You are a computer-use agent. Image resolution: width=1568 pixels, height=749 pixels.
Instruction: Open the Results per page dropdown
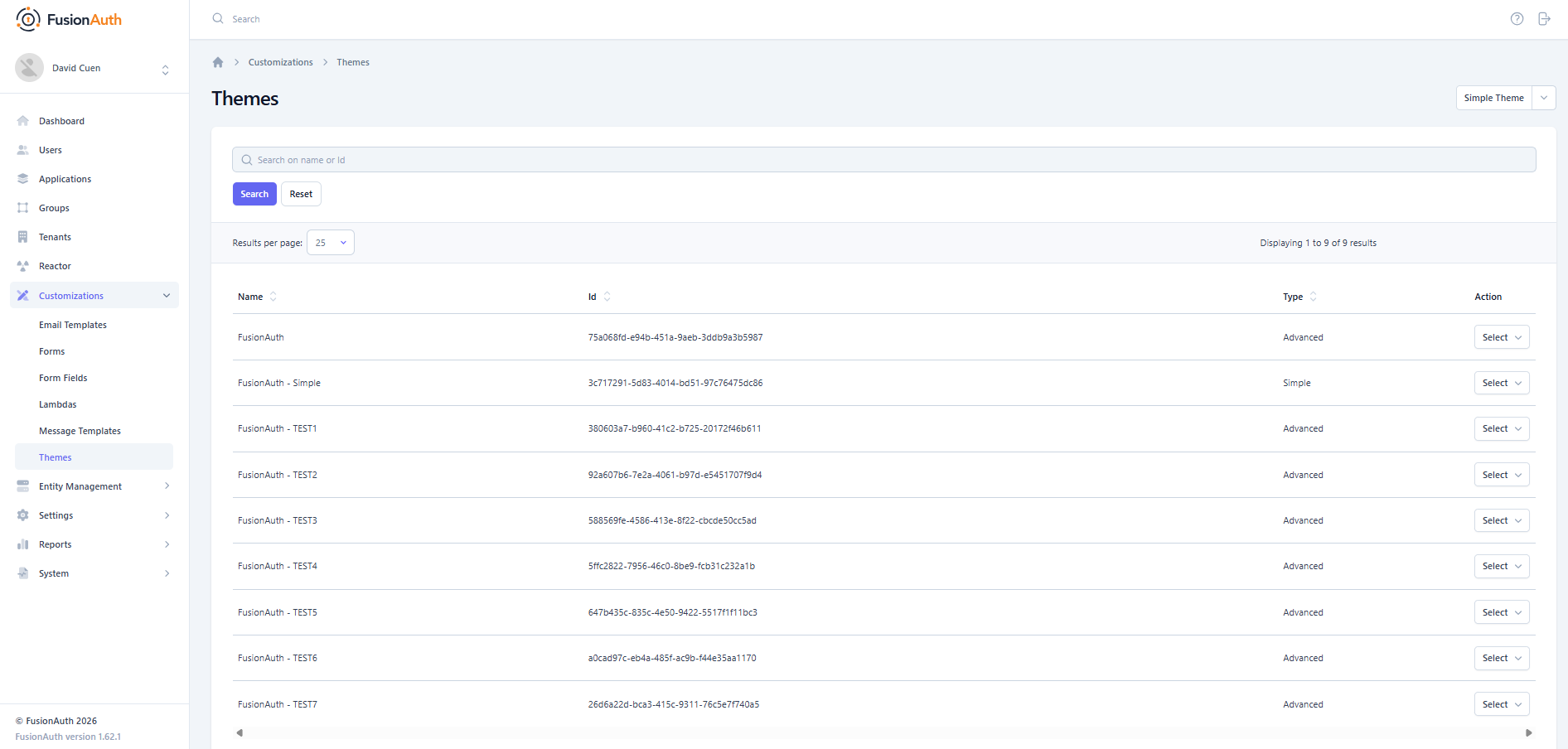[331, 243]
